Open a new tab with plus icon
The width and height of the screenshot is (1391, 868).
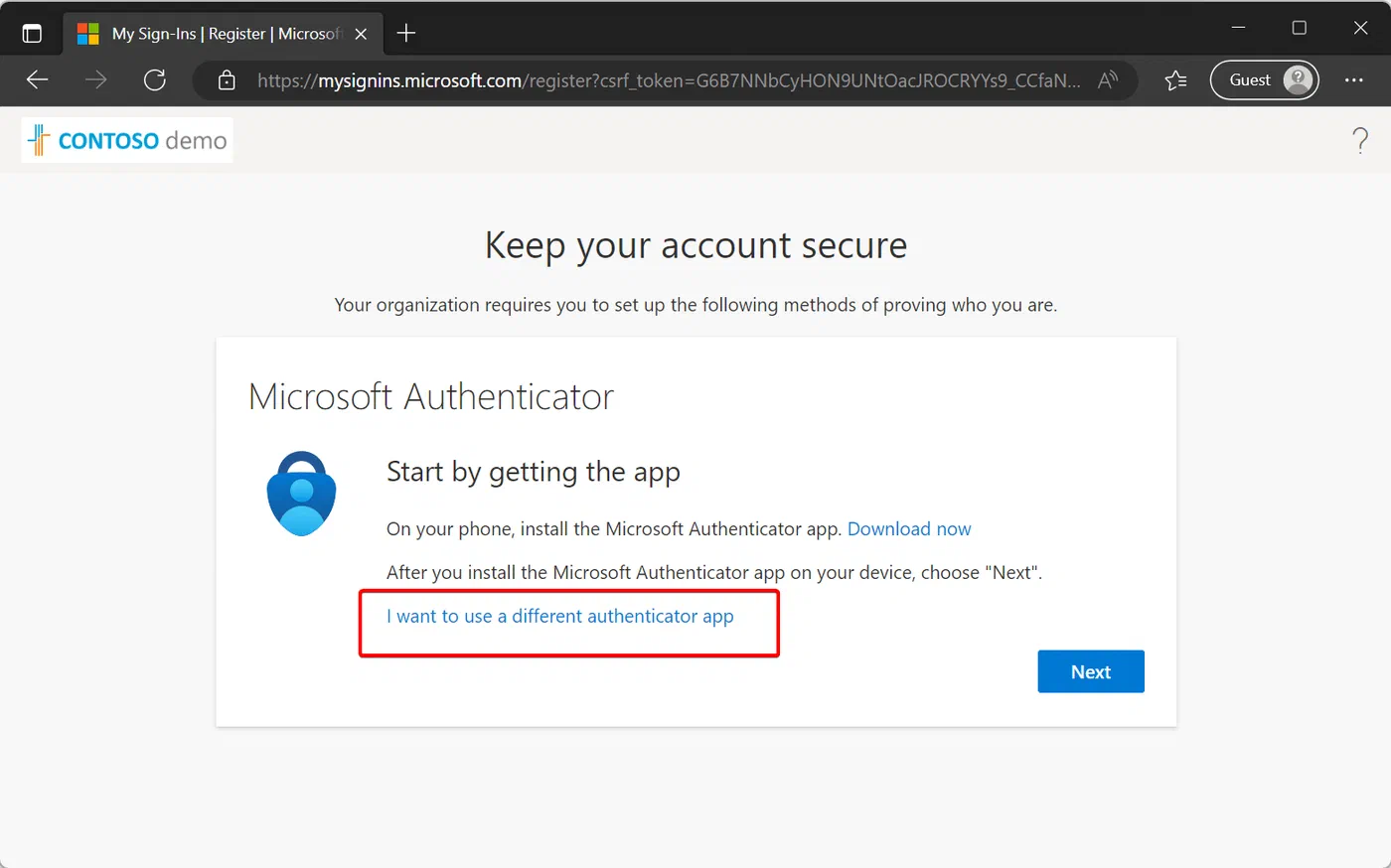[405, 34]
